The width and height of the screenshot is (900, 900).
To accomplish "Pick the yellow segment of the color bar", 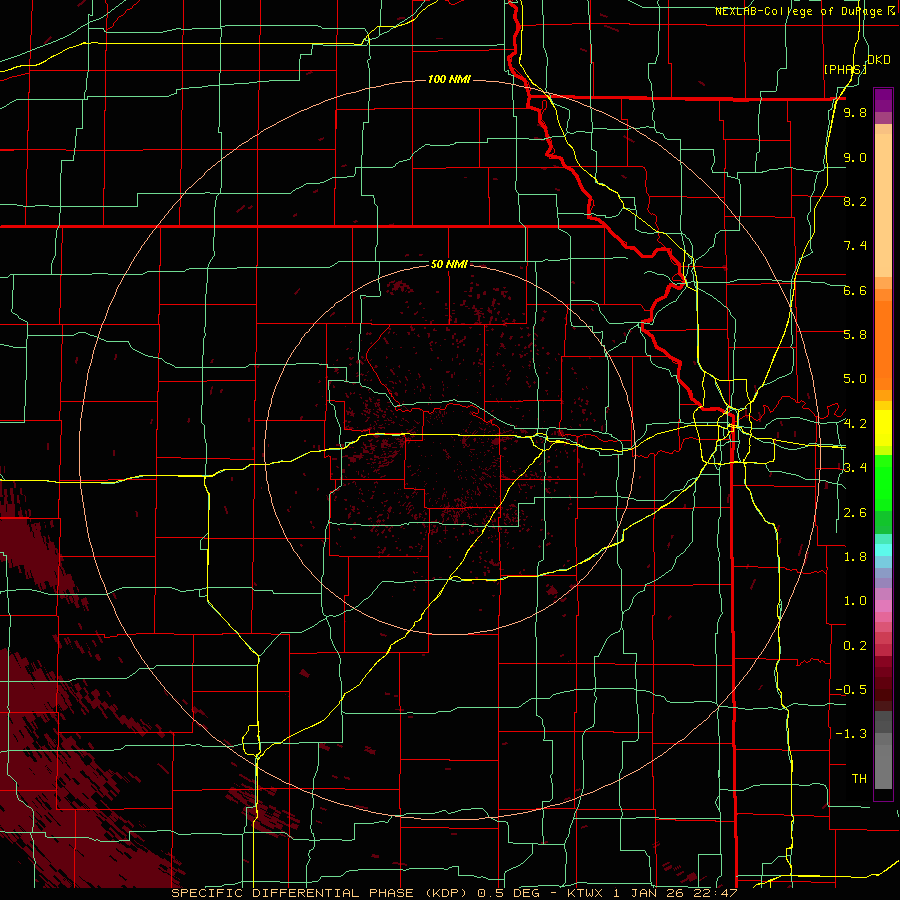I will pos(883,428).
